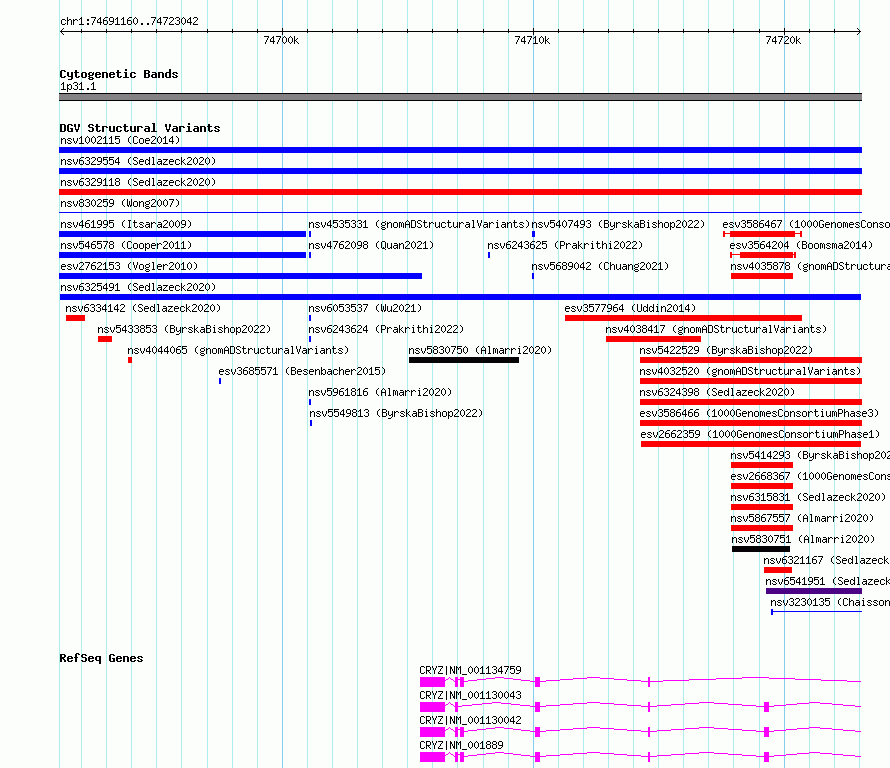Open CRYZ|NM_001130042 transcript
The image size is (890, 768).
click(x=470, y=720)
